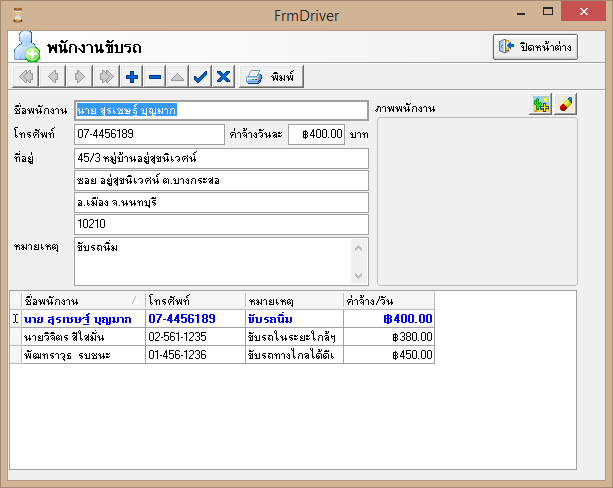Maximize the FrmDriver window
This screenshot has height=488, width=613.
548,12
